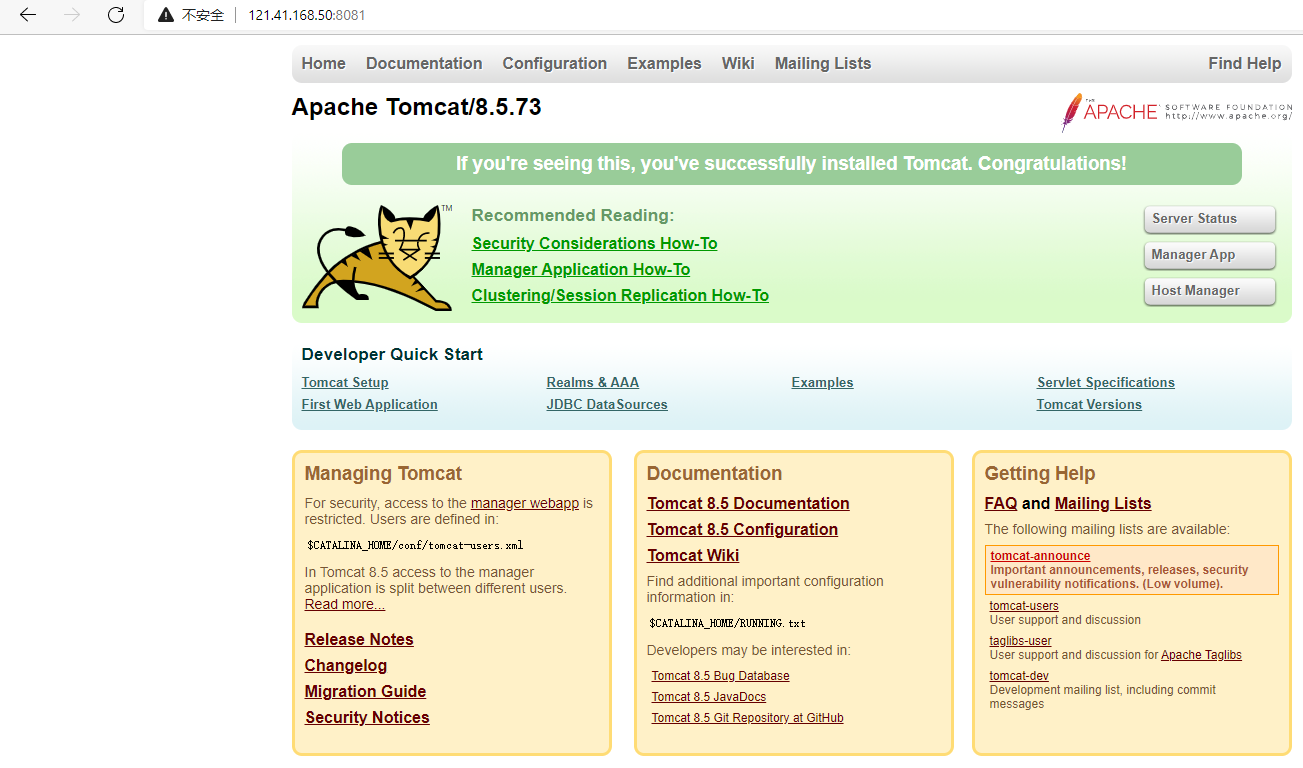Image resolution: width=1303 pixels, height=768 pixels.
Task: Click the Developer Quick Start heading
Action: pyautogui.click(x=392, y=354)
